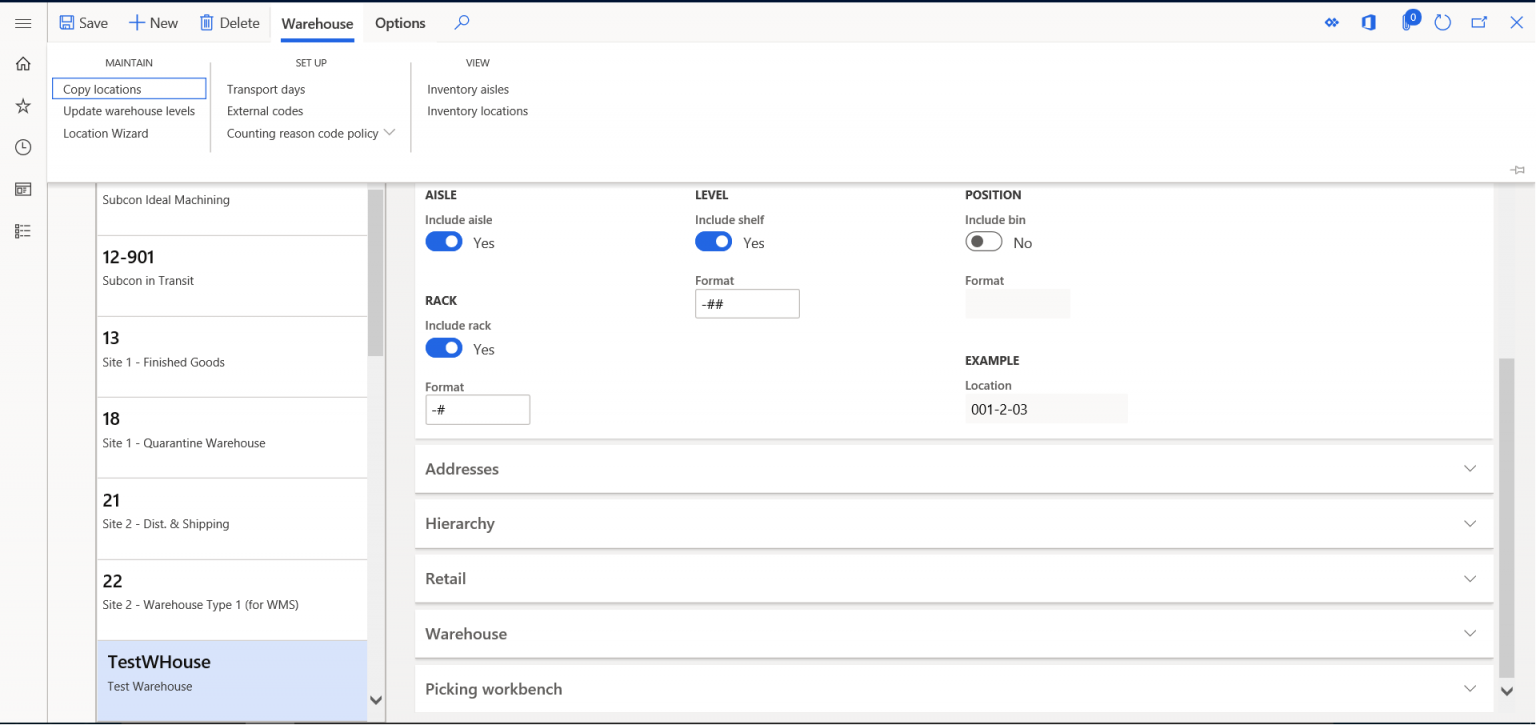
Task: Launch the Location Wizard
Action: 105,132
